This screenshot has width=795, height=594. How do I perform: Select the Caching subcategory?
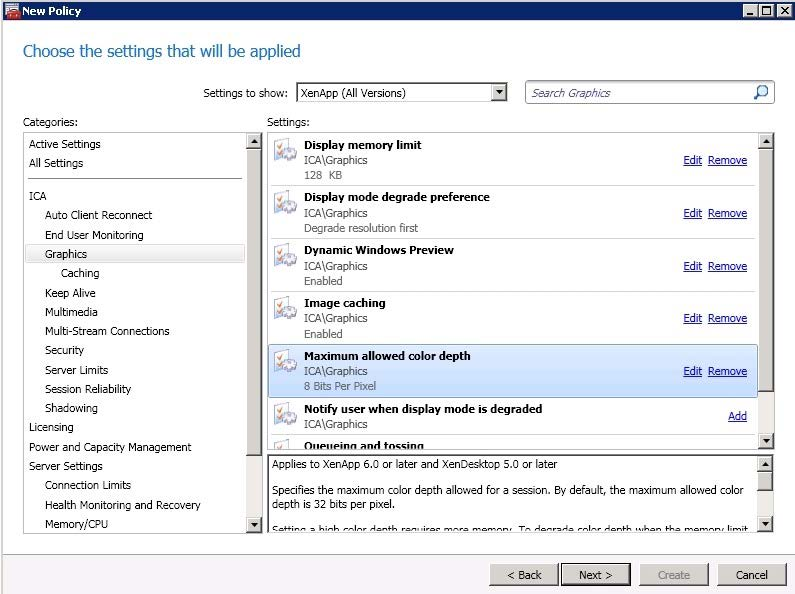[80, 273]
